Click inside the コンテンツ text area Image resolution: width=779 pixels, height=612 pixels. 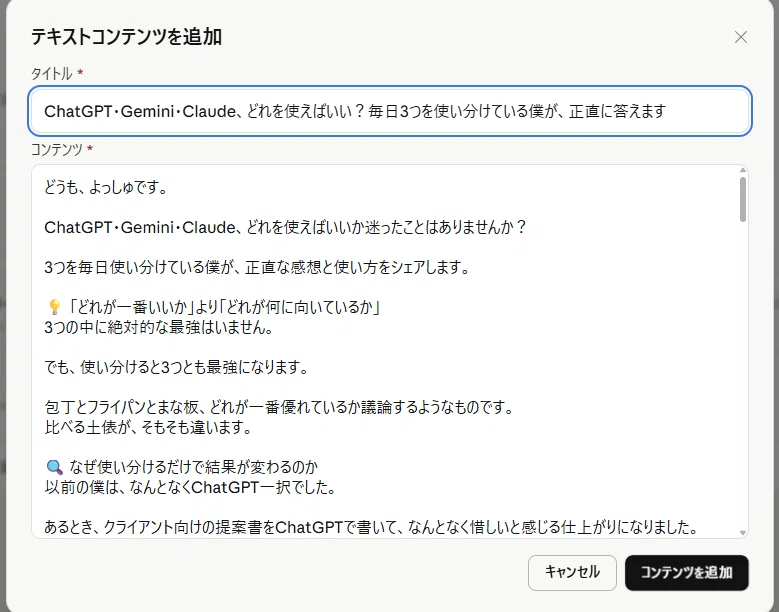[x=390, y=351]
